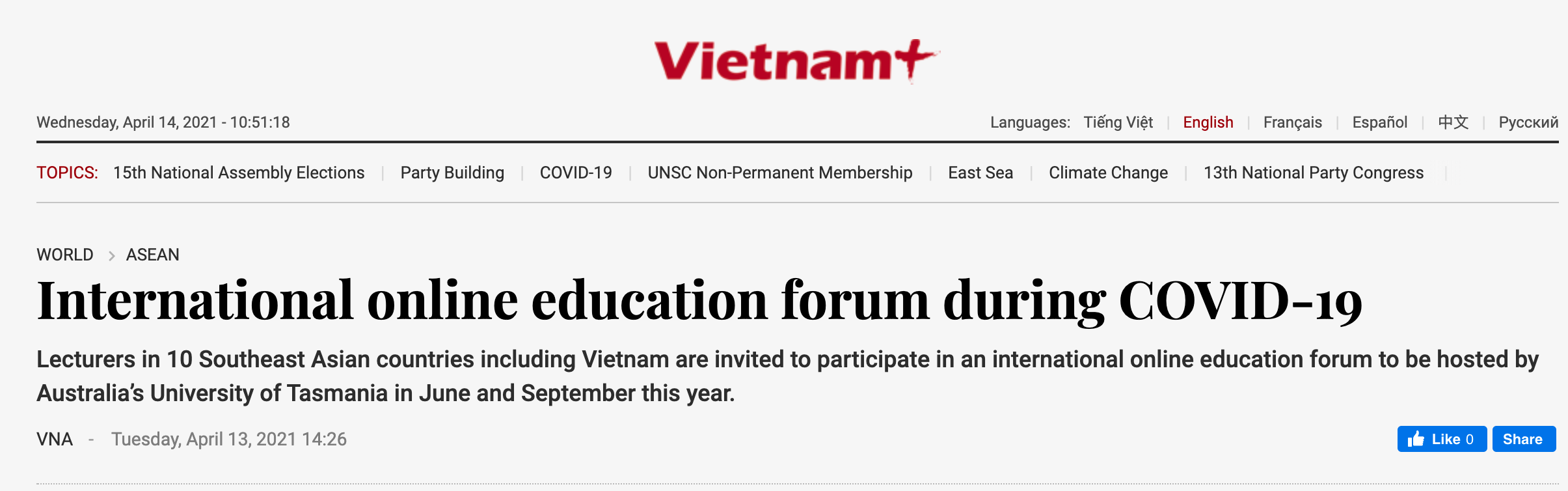This screenshot has height=491, width=1568.
Task: Select the English language option
Action: (x=1208, y=122)
